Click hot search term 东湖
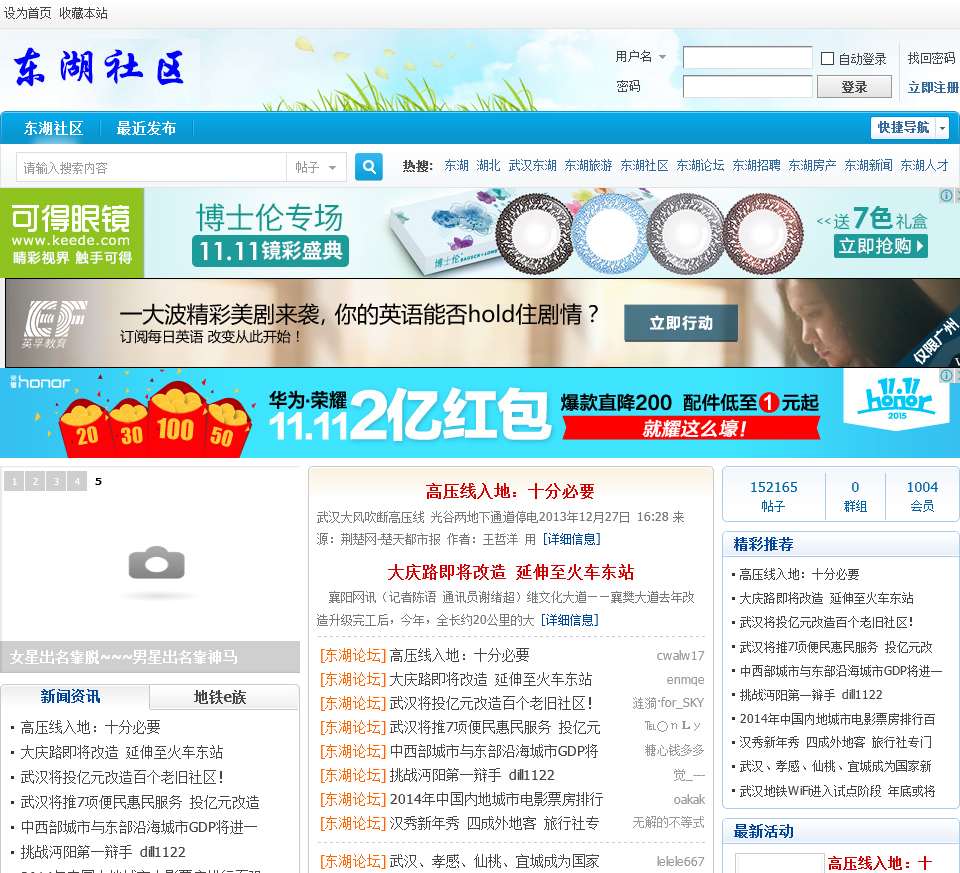960x873 pixels. 456,165
